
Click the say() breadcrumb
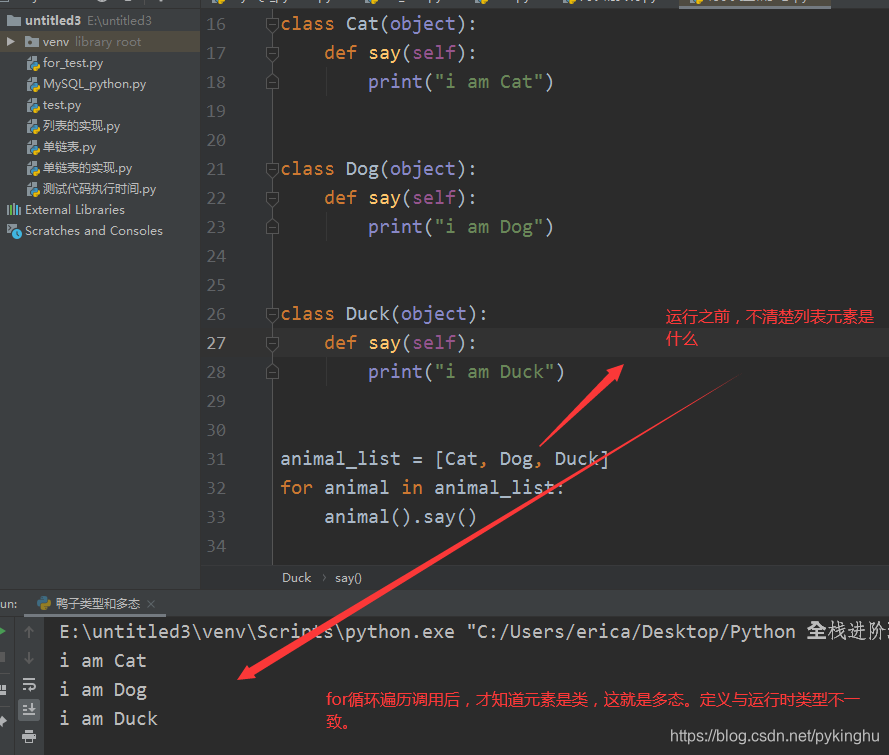(348, 578)
